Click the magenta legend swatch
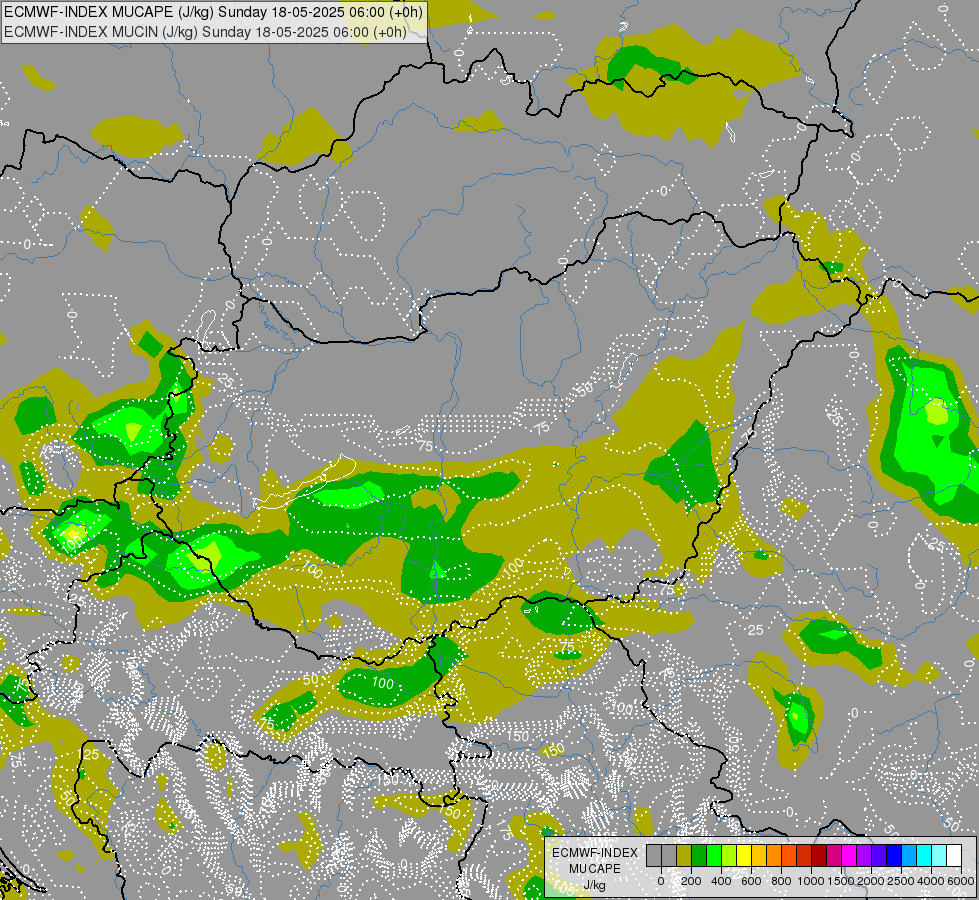Screen dimensions: 979x900 pos(850,856)
